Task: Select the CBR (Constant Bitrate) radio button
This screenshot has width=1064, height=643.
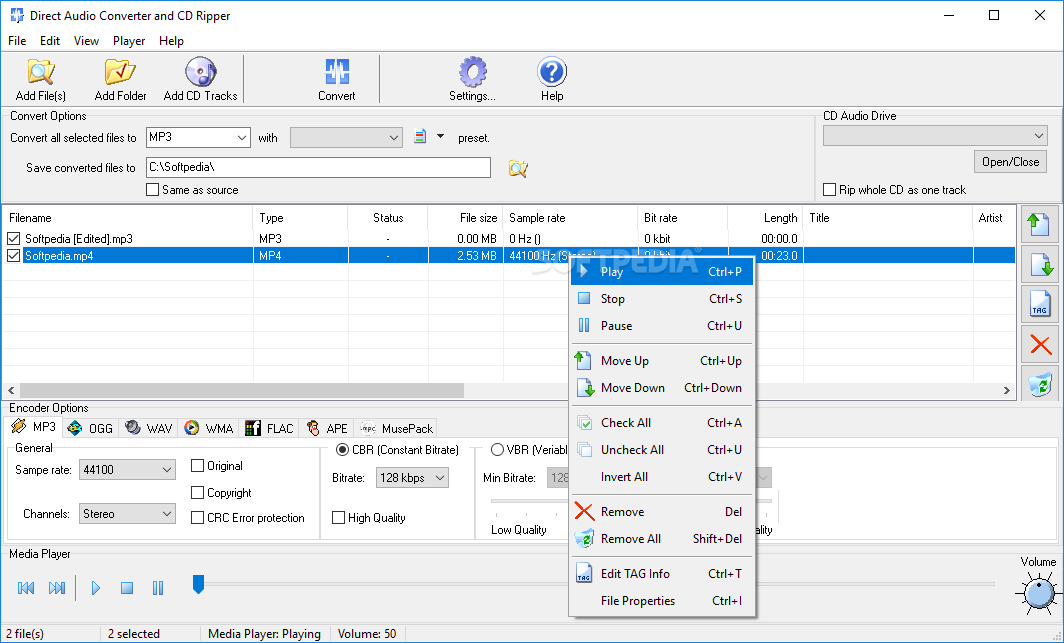Action: coord(342,450)
